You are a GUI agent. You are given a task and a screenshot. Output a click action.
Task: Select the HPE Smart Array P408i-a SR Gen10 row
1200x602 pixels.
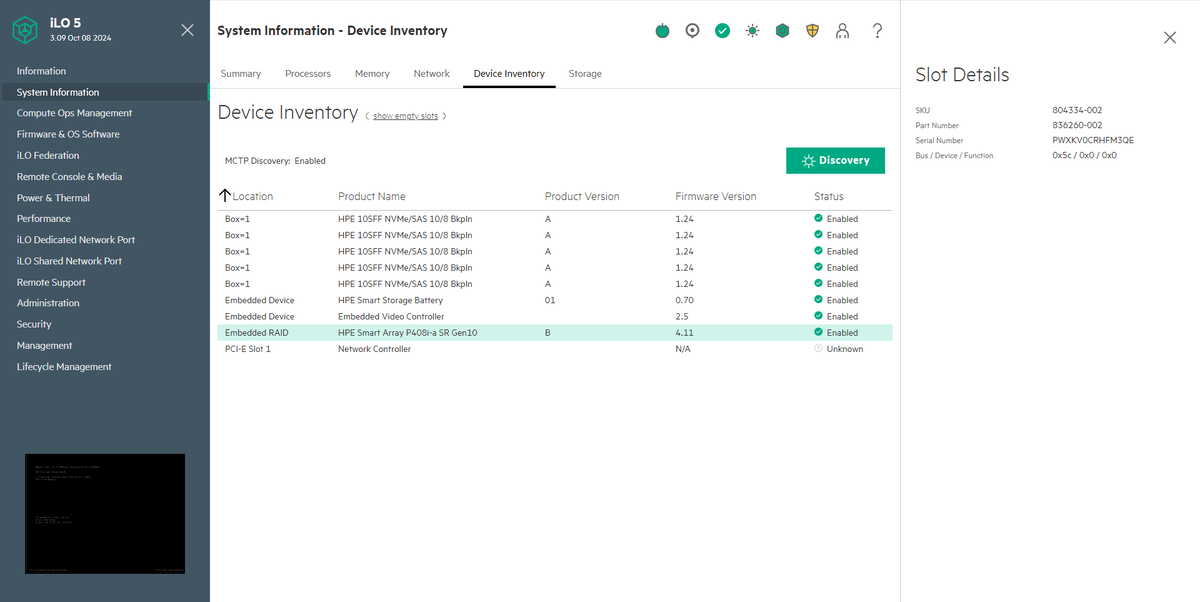point(555,332)
